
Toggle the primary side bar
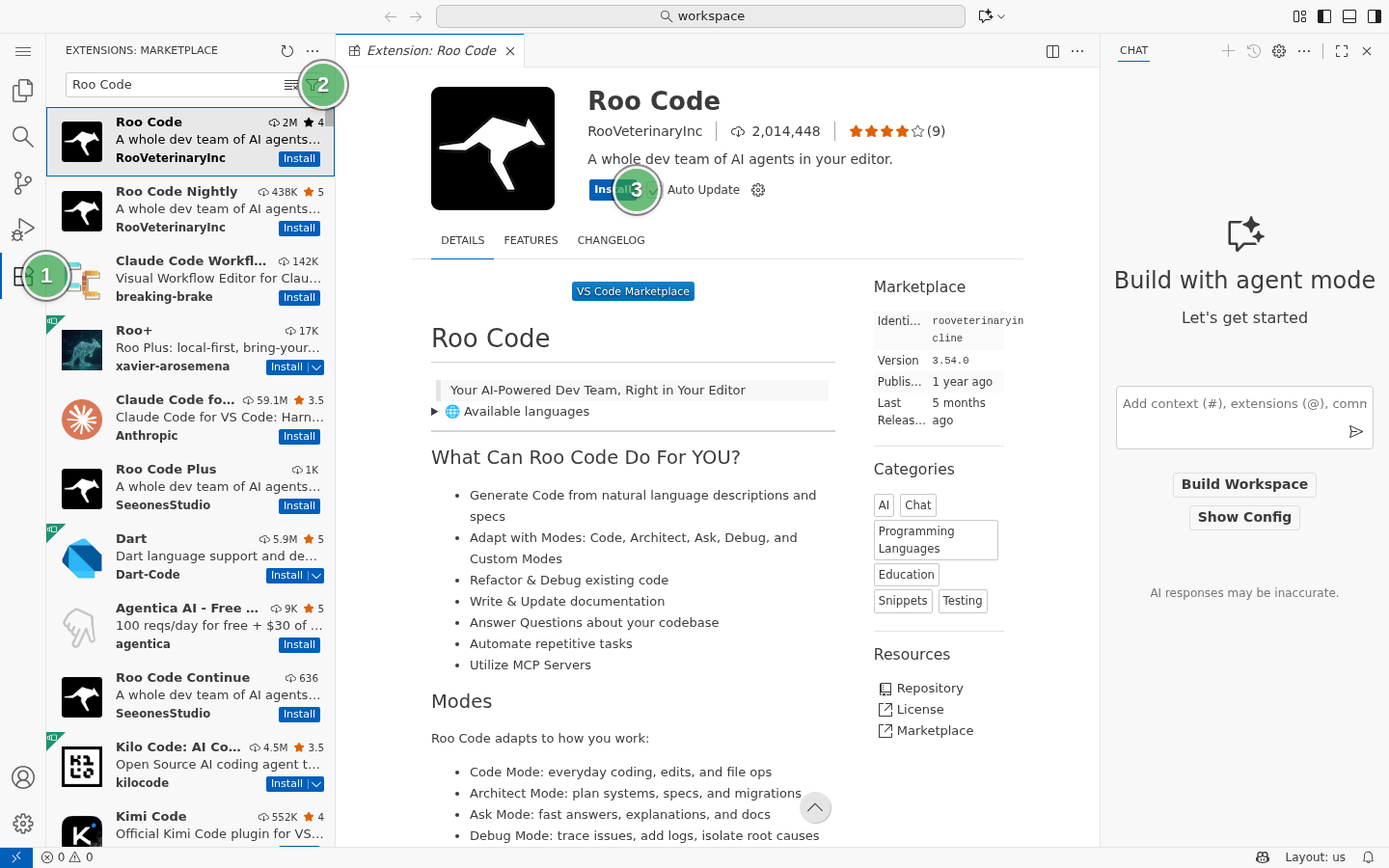[1324, 16]
